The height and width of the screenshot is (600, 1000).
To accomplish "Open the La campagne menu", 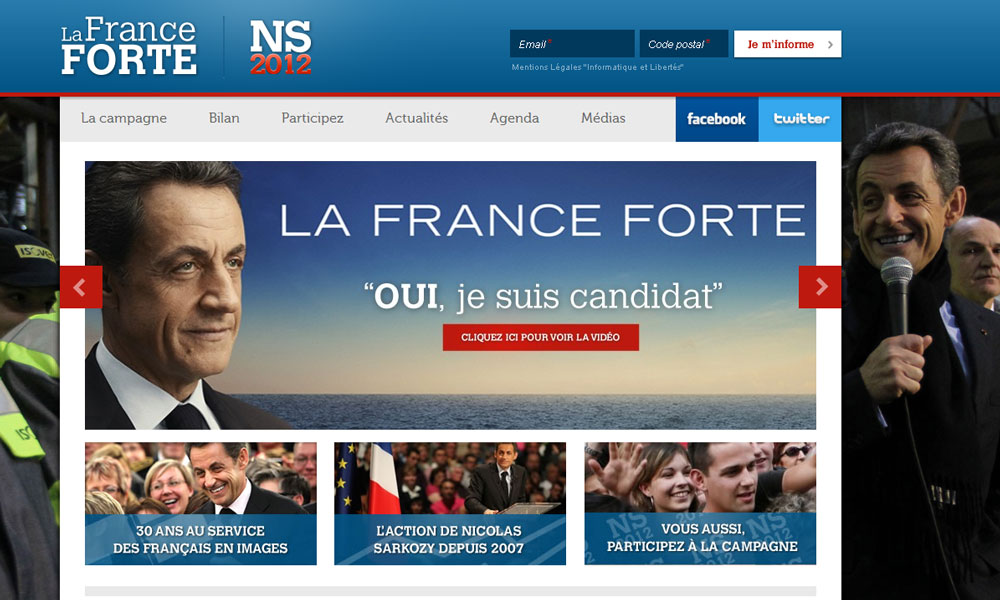I will tap(124, 118).
